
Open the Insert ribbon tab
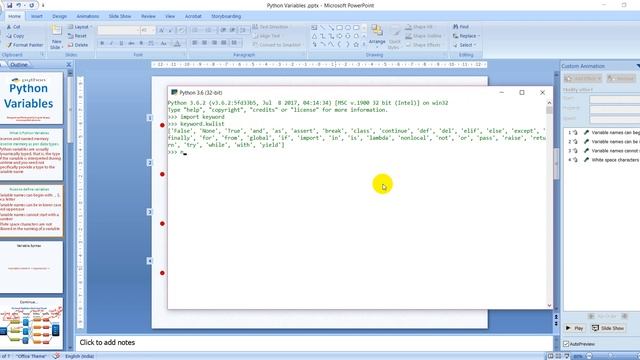pos(37,16)
